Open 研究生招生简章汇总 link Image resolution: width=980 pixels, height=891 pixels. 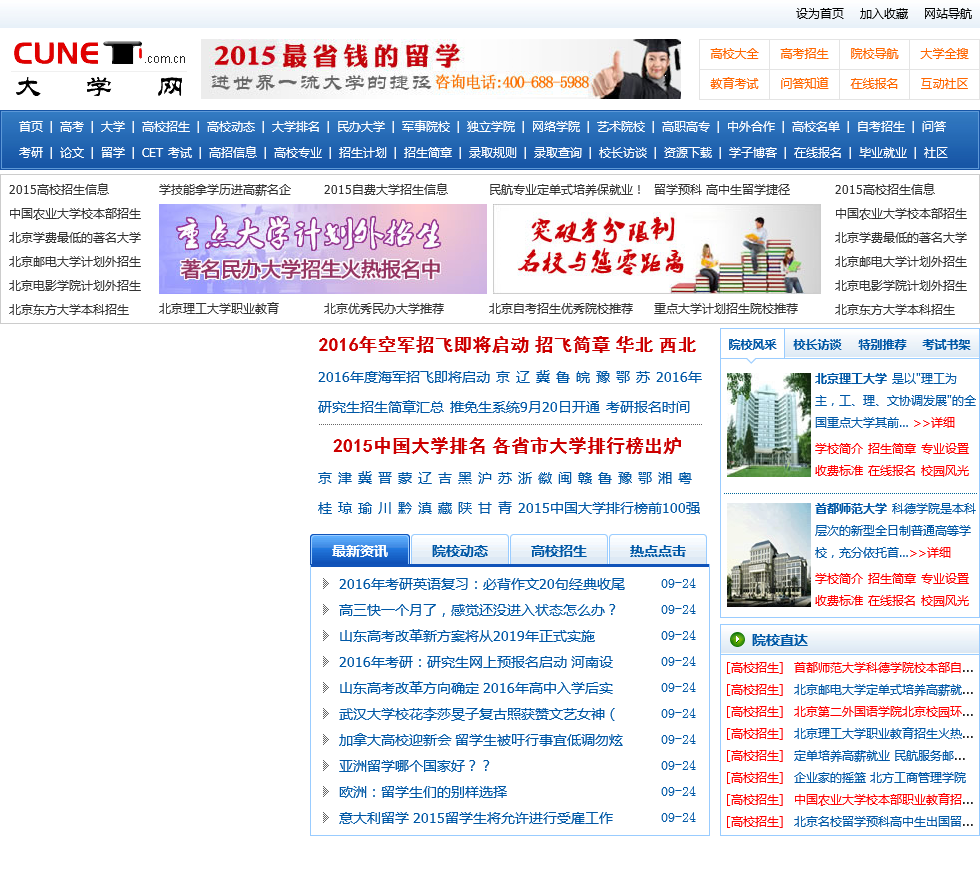[x=381, y=407]
